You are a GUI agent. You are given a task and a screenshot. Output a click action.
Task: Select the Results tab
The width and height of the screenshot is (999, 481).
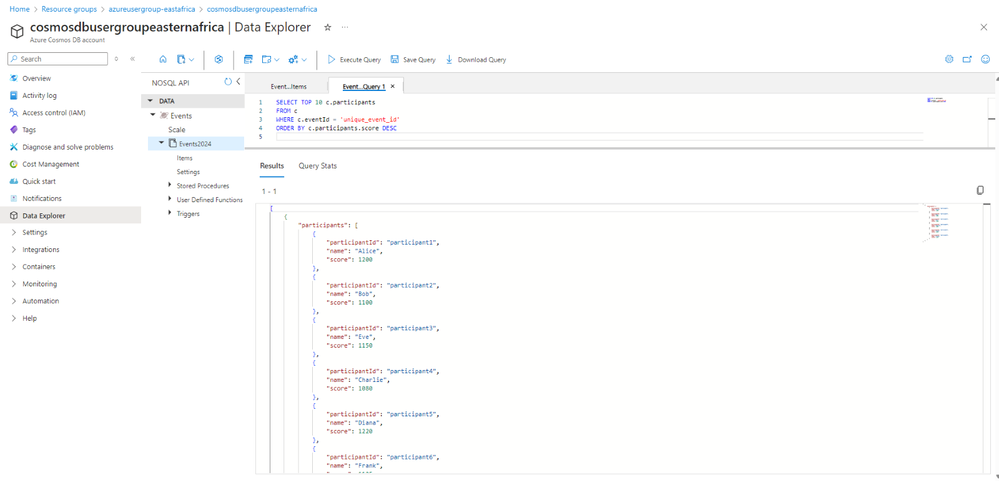(x=272, y=166)
